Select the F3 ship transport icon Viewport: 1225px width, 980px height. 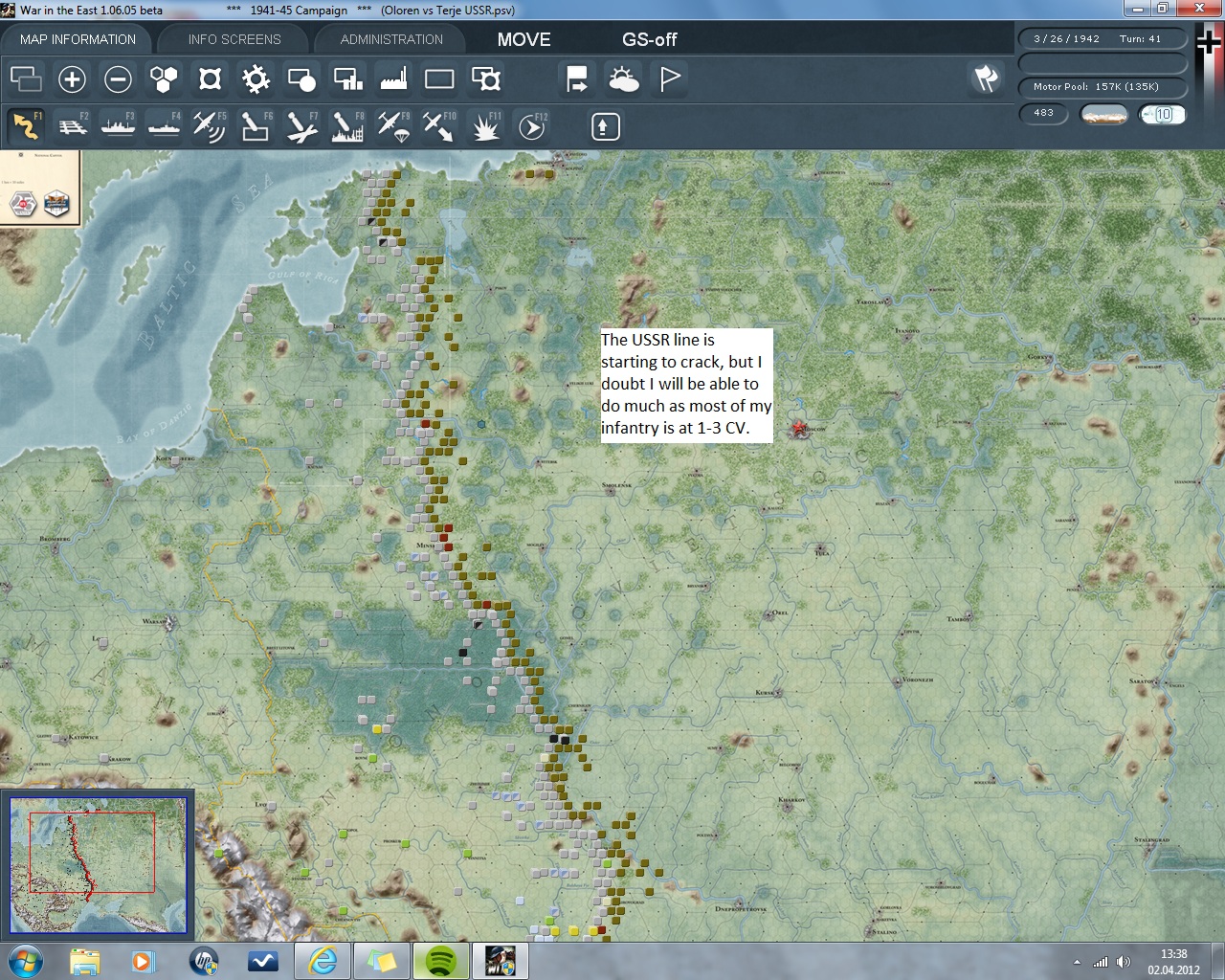click(x=118, y=125)
